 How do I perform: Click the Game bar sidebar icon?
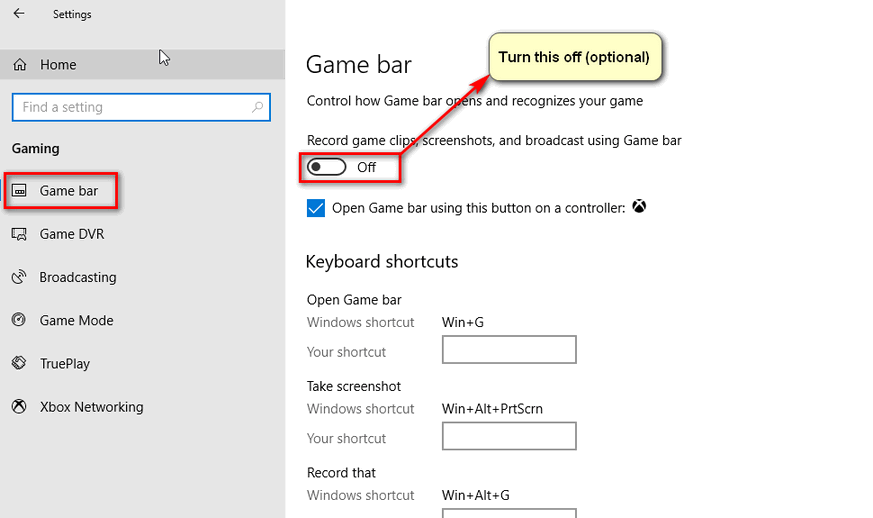click(x=19, y=190)
